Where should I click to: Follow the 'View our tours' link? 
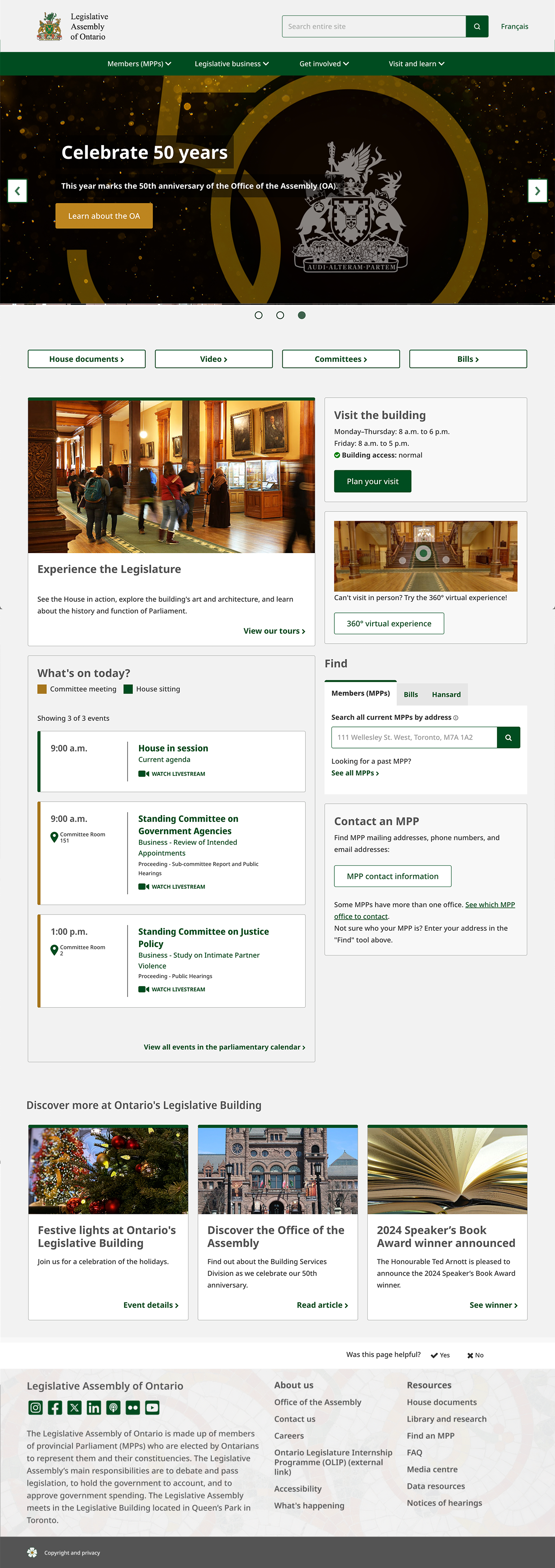(275, 631)
